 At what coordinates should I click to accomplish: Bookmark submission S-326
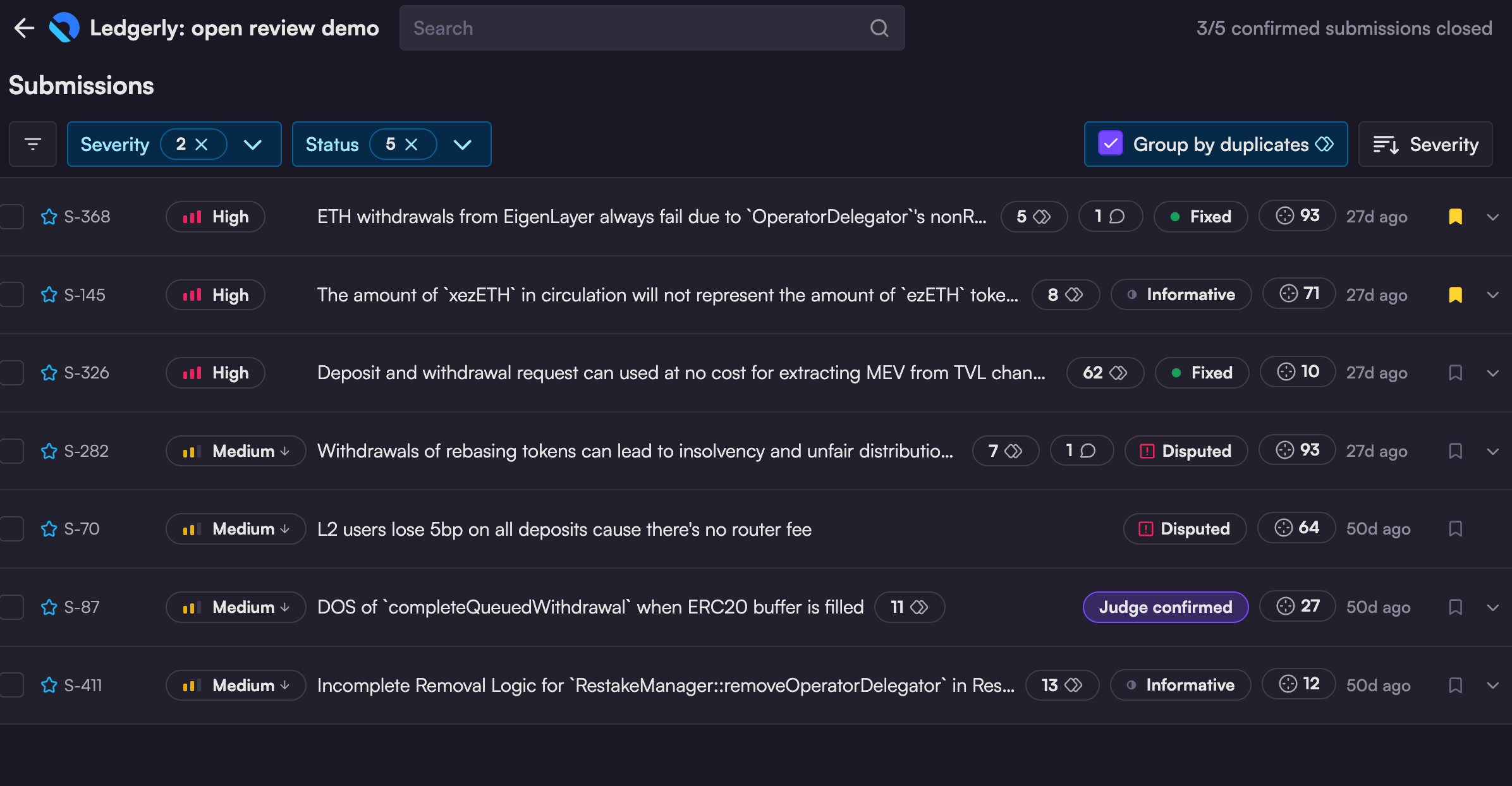1455,373
